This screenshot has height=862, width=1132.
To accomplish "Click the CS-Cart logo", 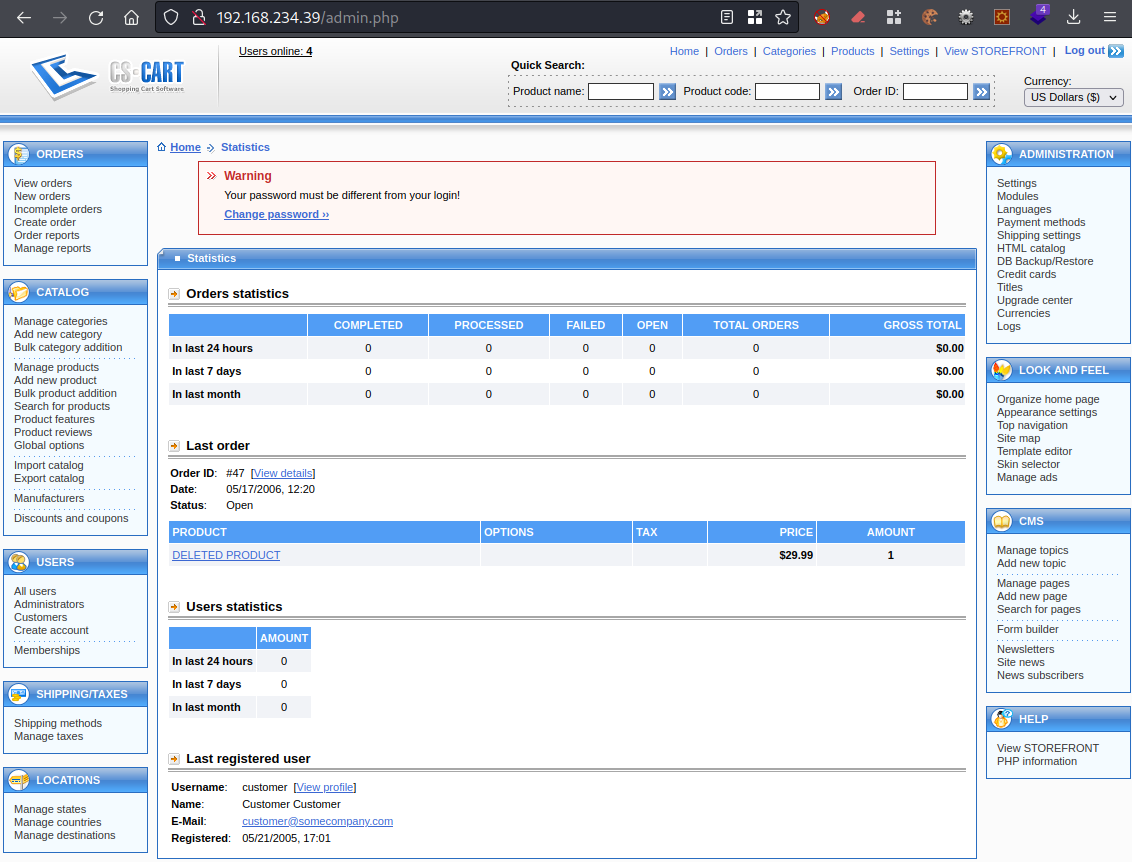I will tap(107, 76).
